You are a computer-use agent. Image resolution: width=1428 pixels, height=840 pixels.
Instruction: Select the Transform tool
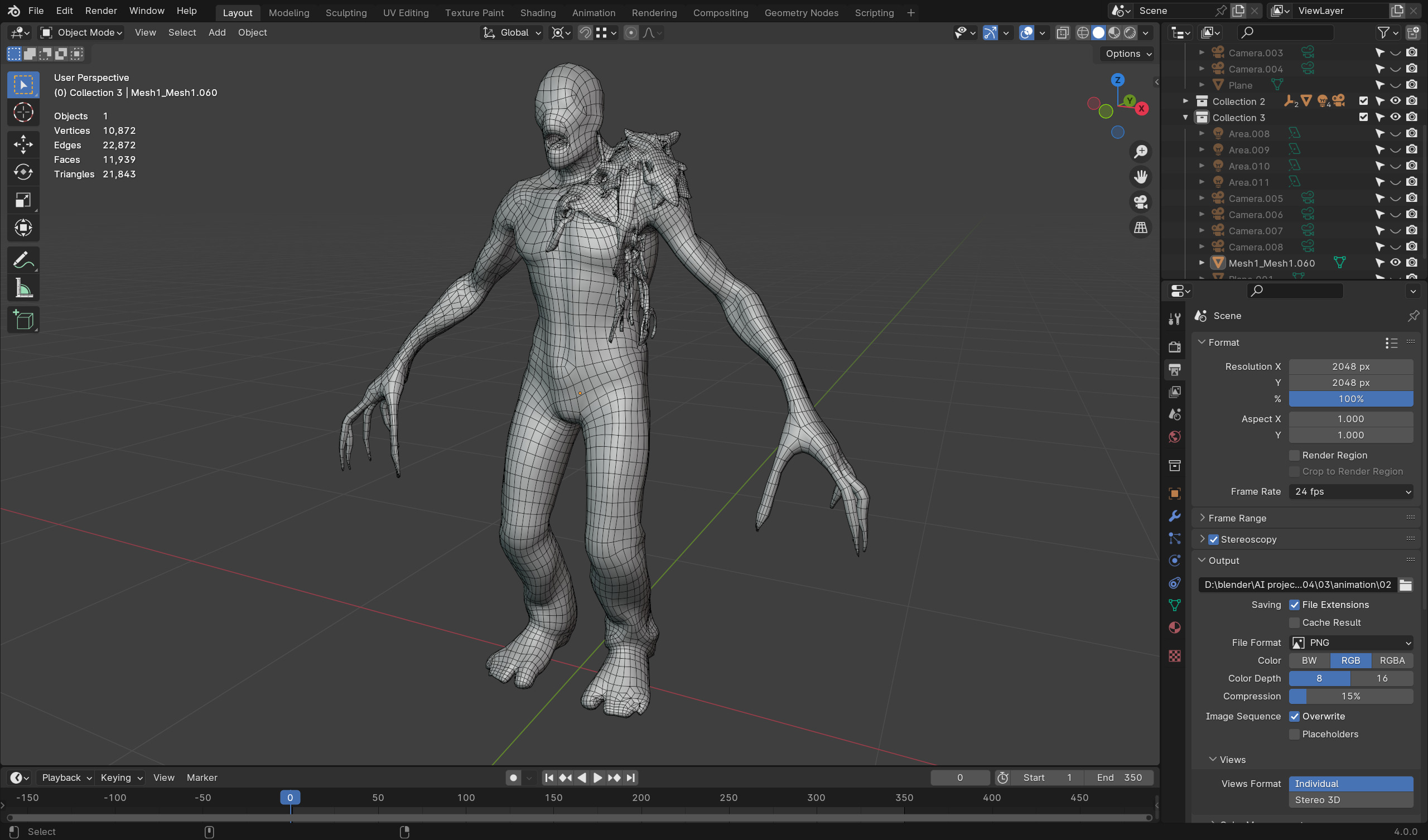tap(23, 228)
